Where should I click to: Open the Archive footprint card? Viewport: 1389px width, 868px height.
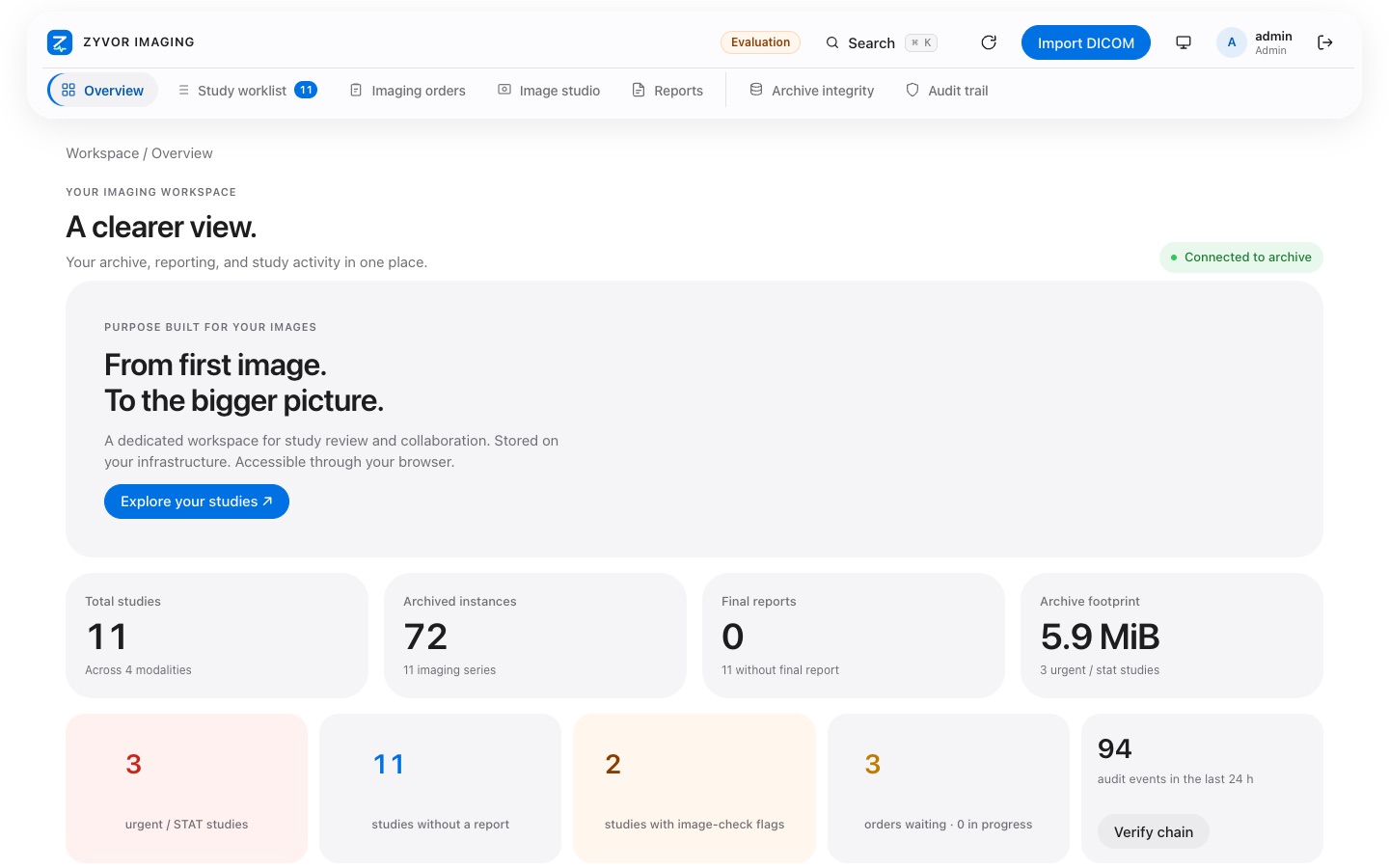tap(1172, 636)
